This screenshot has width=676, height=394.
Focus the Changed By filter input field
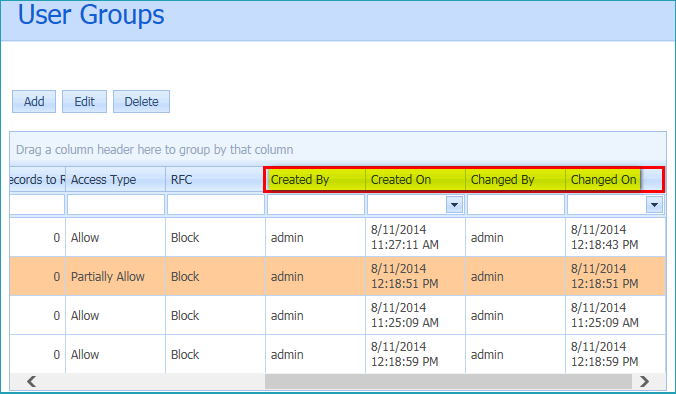[x=516, y=205]
